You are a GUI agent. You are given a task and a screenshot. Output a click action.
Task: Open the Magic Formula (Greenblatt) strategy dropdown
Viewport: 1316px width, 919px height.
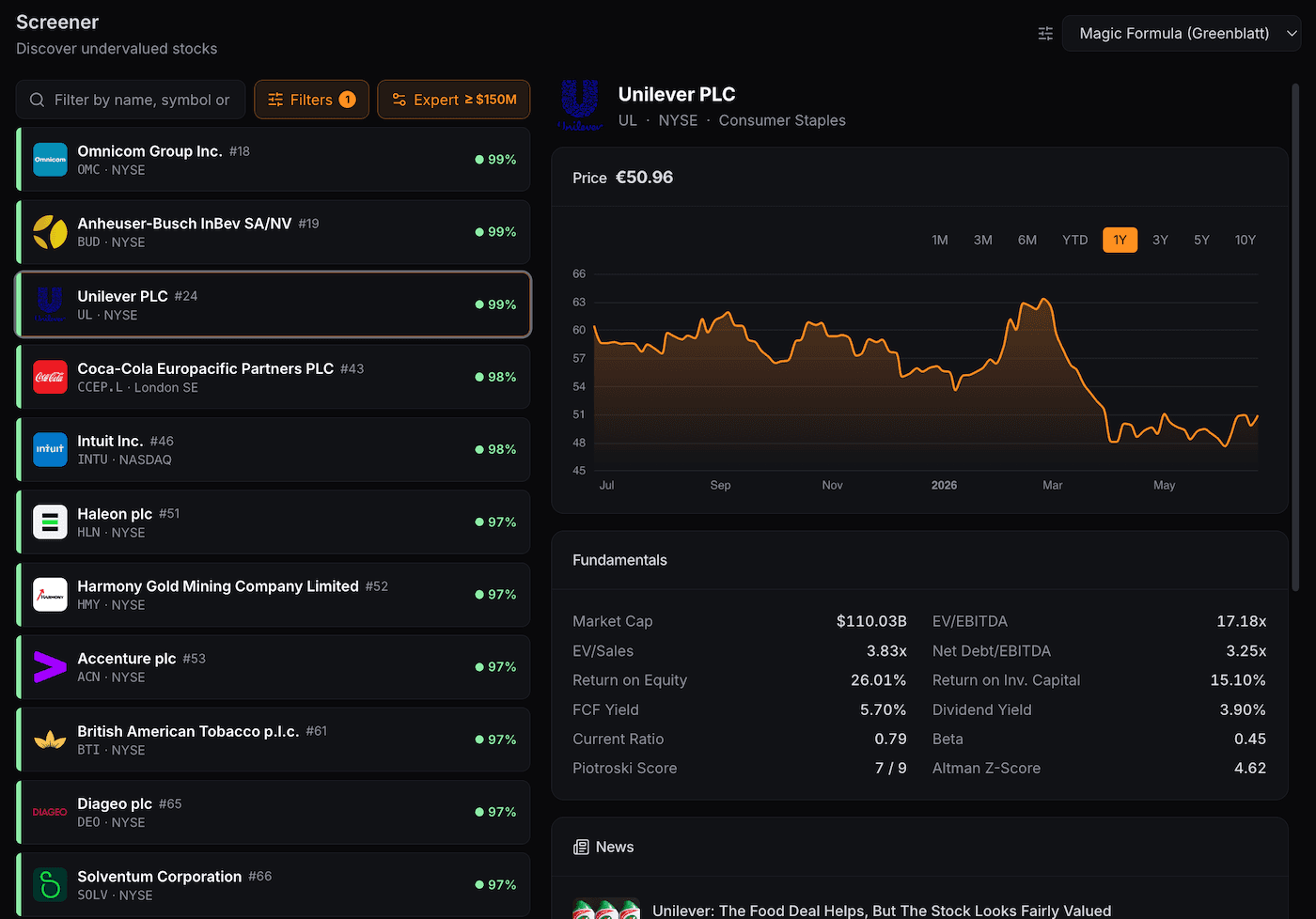tap(1182, 34)
